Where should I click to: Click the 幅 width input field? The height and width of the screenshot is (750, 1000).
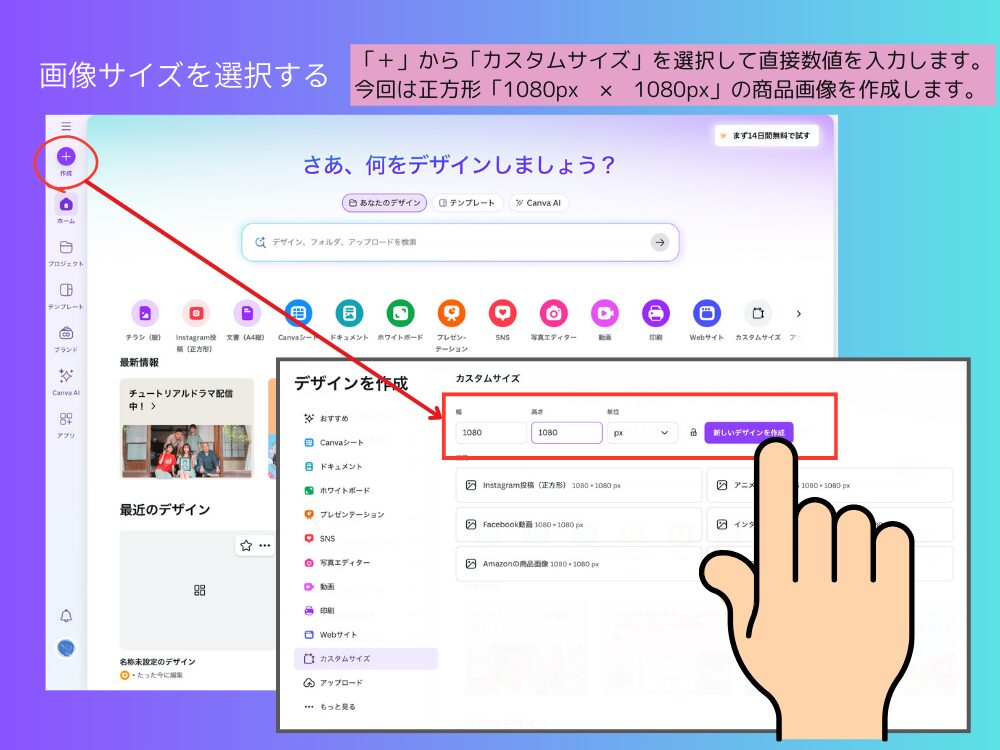click(489, 432)
